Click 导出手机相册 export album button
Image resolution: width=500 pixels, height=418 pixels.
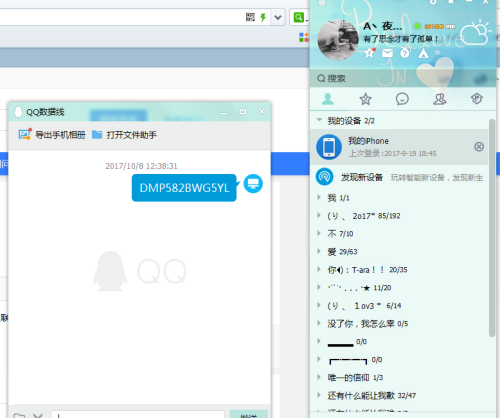coord(52,135)
